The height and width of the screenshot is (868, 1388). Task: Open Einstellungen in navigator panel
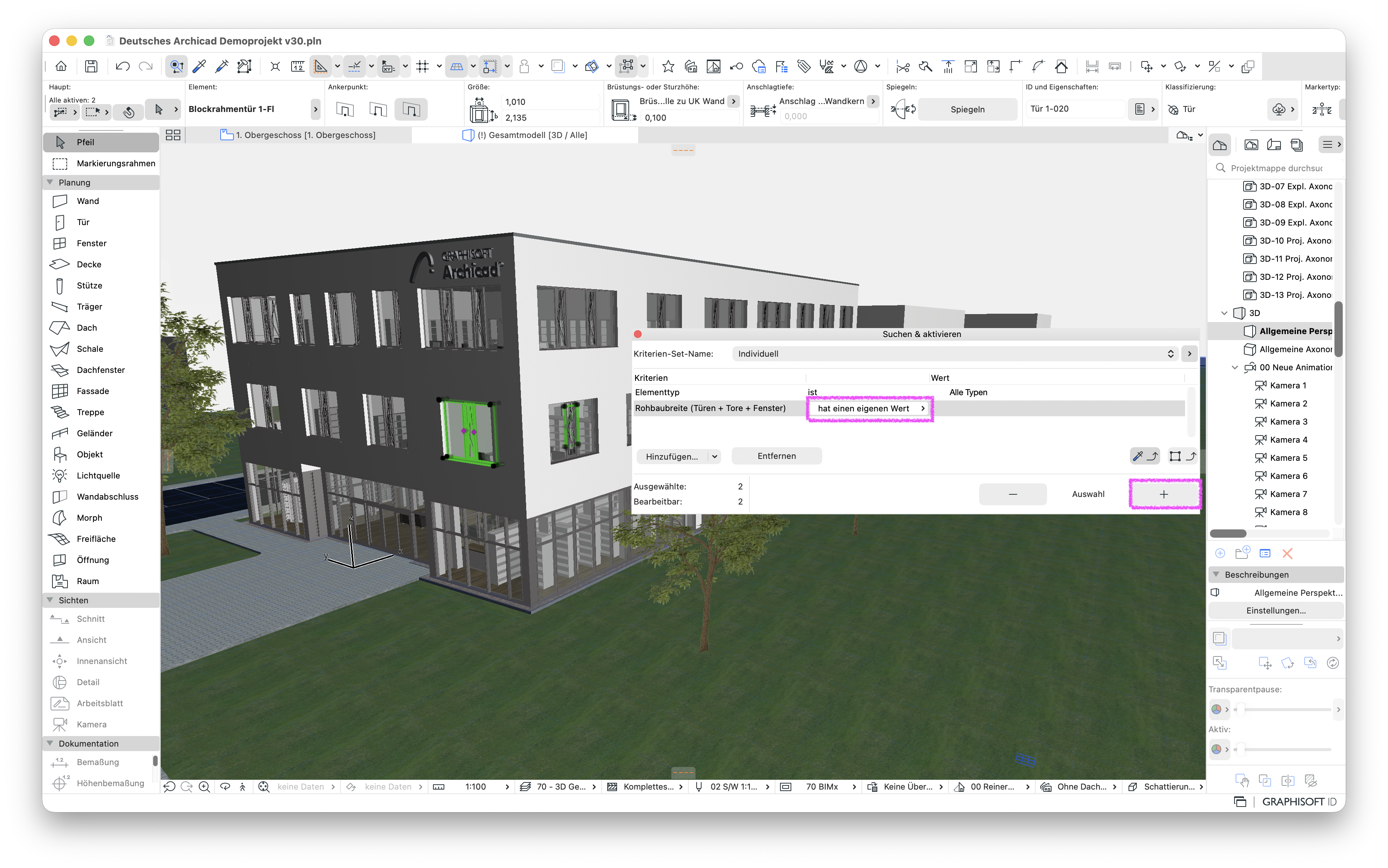tap(1276, 611)
